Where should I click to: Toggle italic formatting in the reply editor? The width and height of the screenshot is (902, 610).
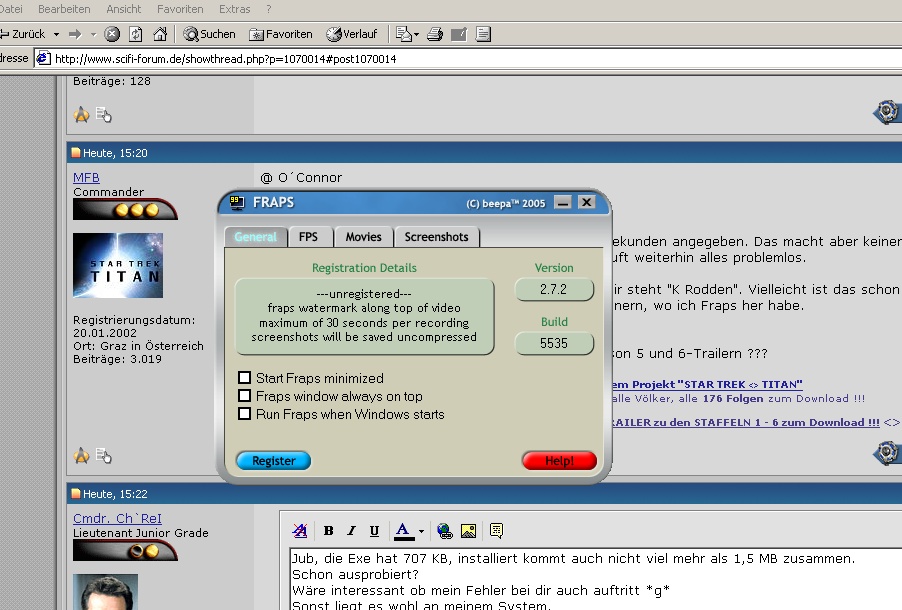[351, 531]
